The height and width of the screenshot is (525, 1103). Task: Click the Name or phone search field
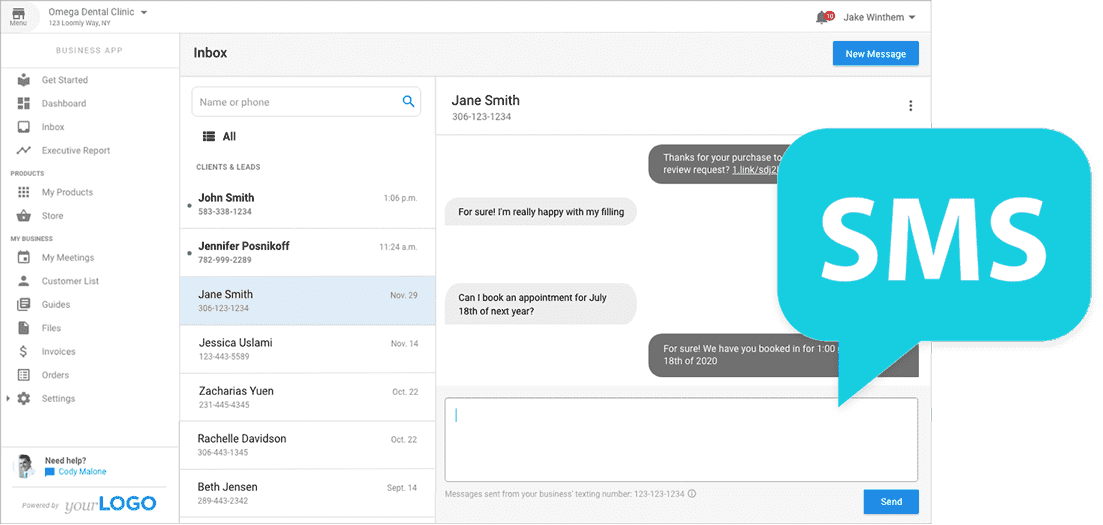(x=295, y=102)
